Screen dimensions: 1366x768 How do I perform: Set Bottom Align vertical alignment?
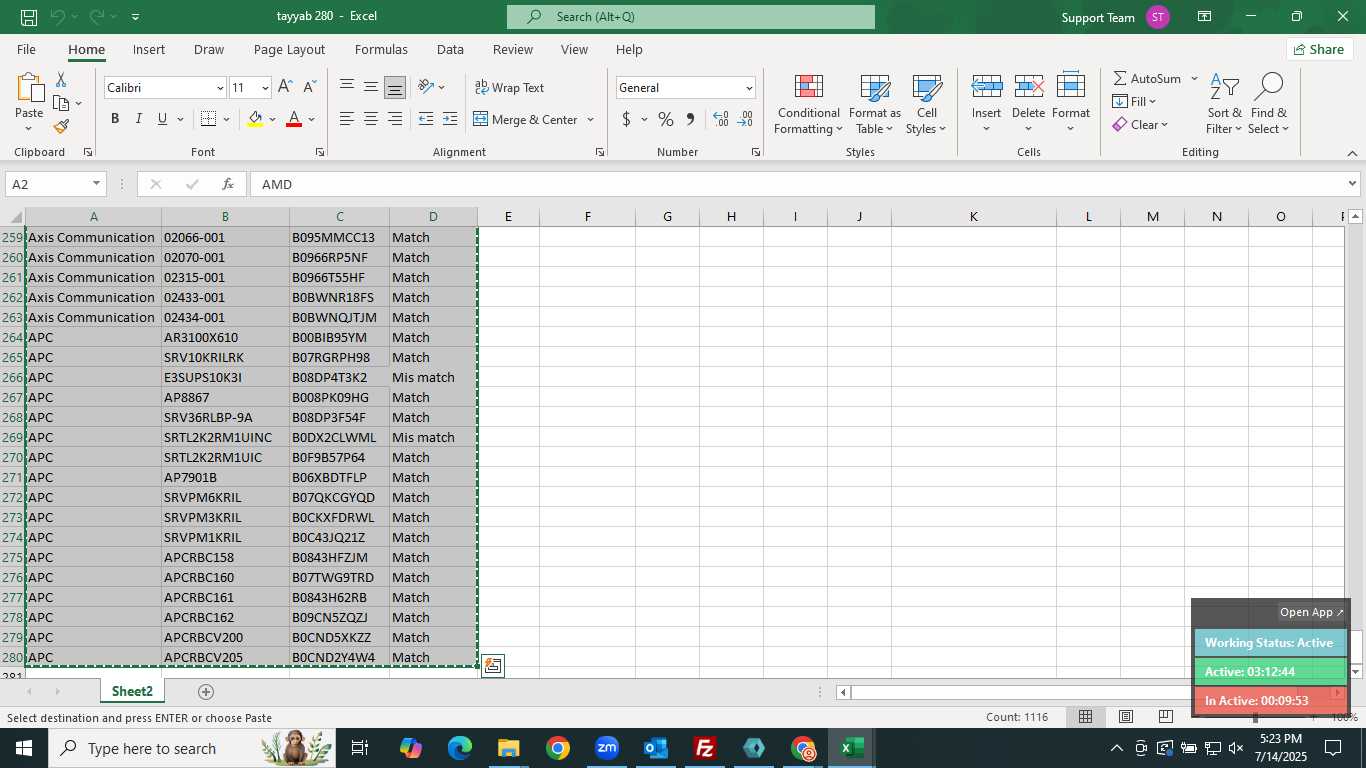click(x=395, y=87)
